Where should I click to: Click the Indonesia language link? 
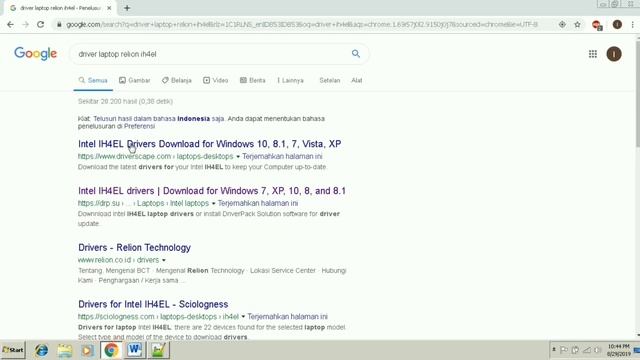[x=193, y=118]
